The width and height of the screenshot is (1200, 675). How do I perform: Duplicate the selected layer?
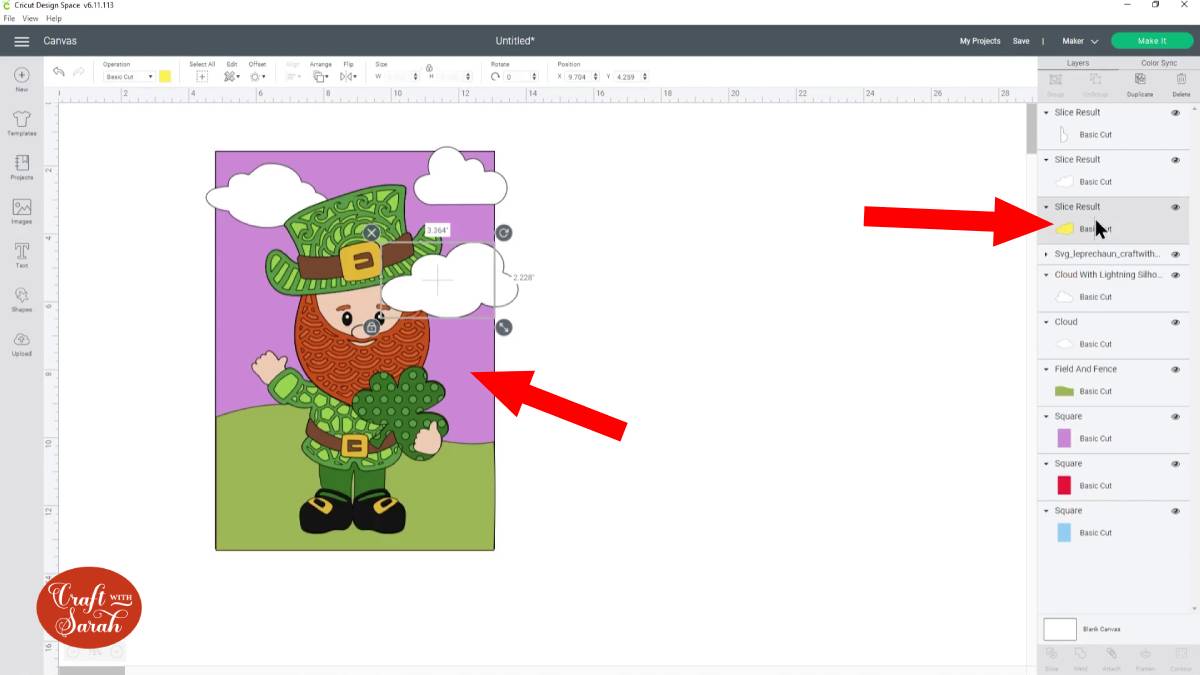[1140, 82]
